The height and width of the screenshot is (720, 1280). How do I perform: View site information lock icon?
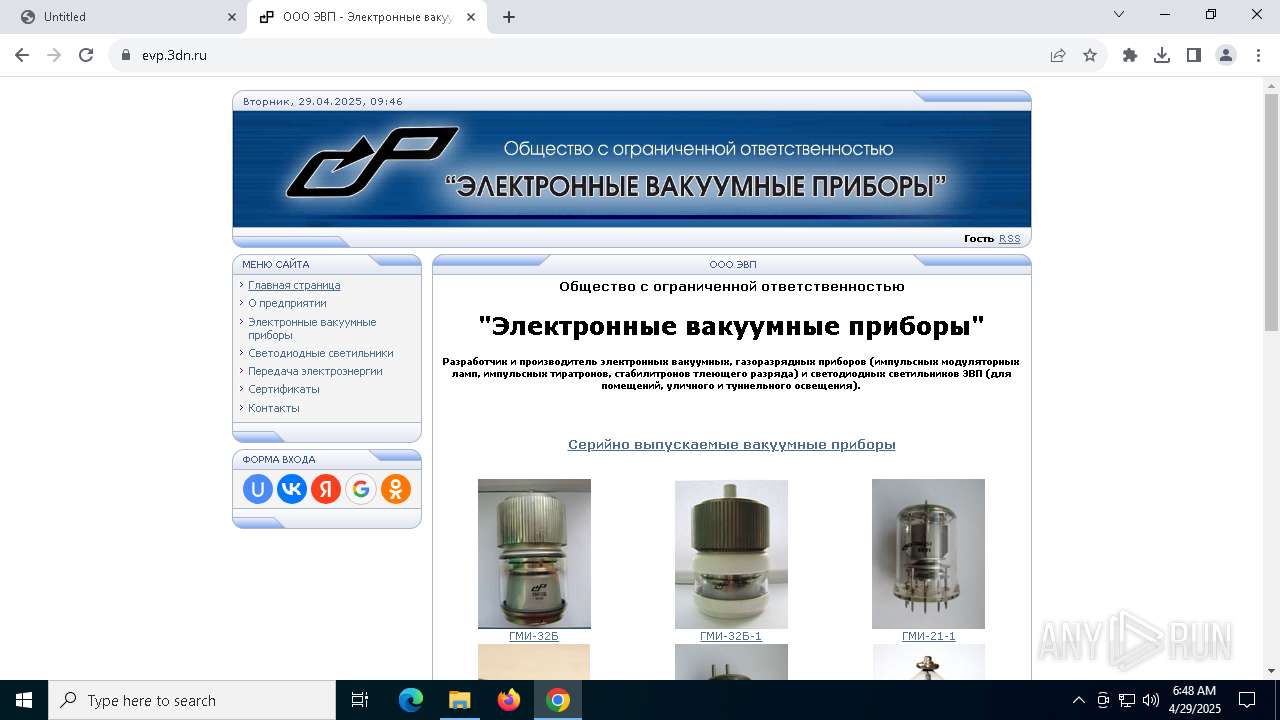tap(126, 55)
